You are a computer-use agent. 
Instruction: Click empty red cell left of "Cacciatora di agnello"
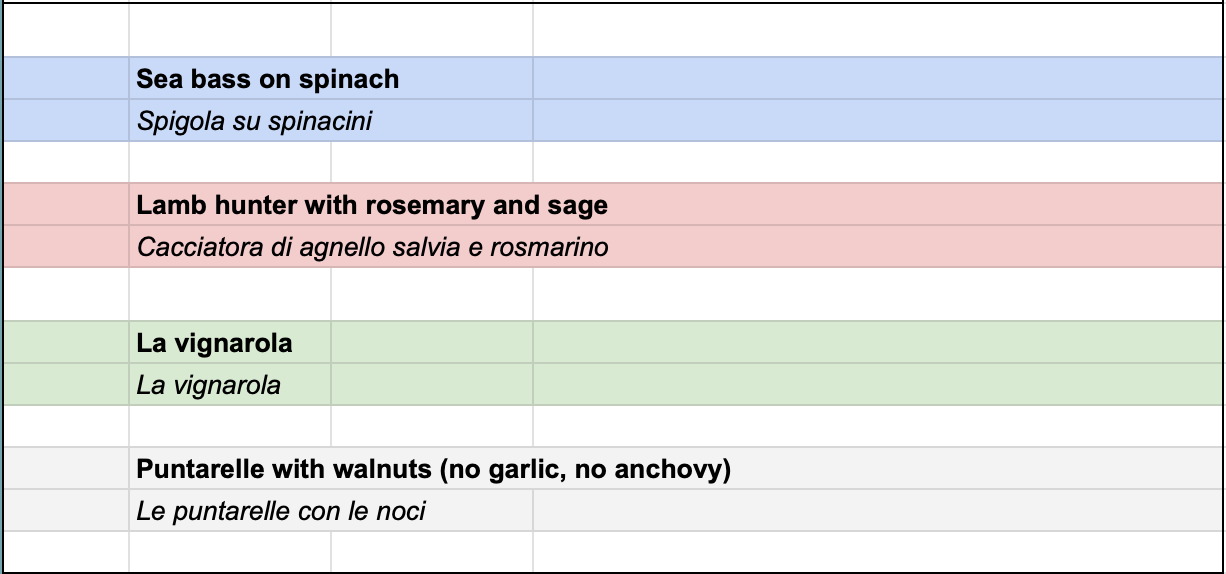pos(66,247)
